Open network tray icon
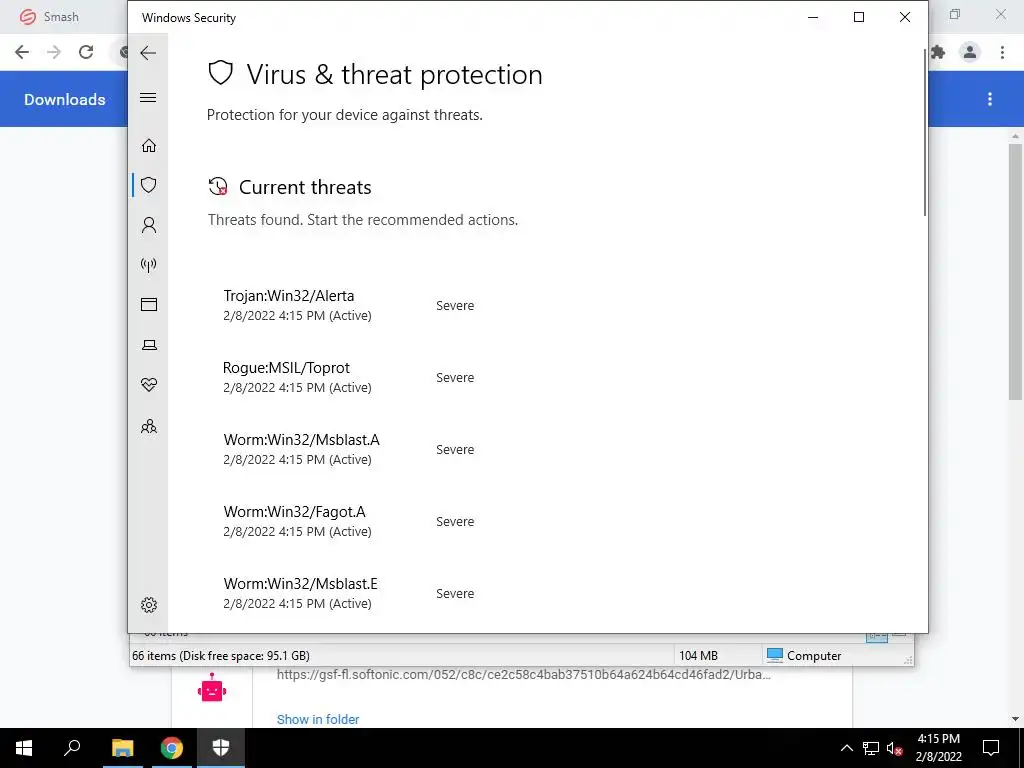The width and height of the screenshot is (1024, 768). [x=871, y=748]
